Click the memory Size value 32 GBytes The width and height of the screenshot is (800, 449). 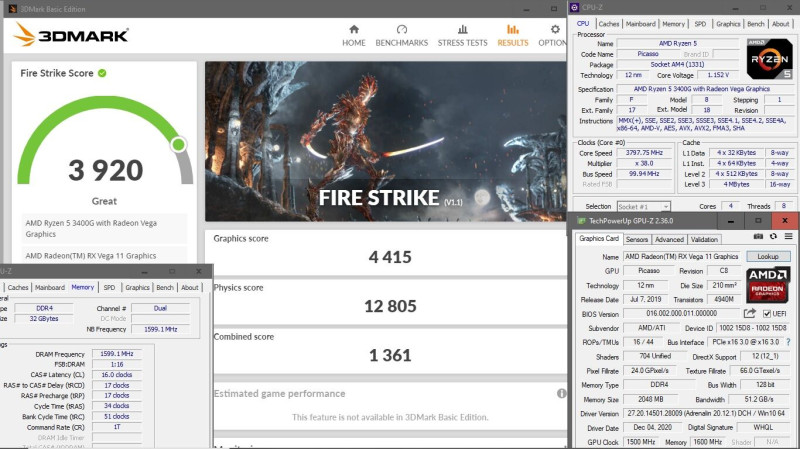point(44,318)
